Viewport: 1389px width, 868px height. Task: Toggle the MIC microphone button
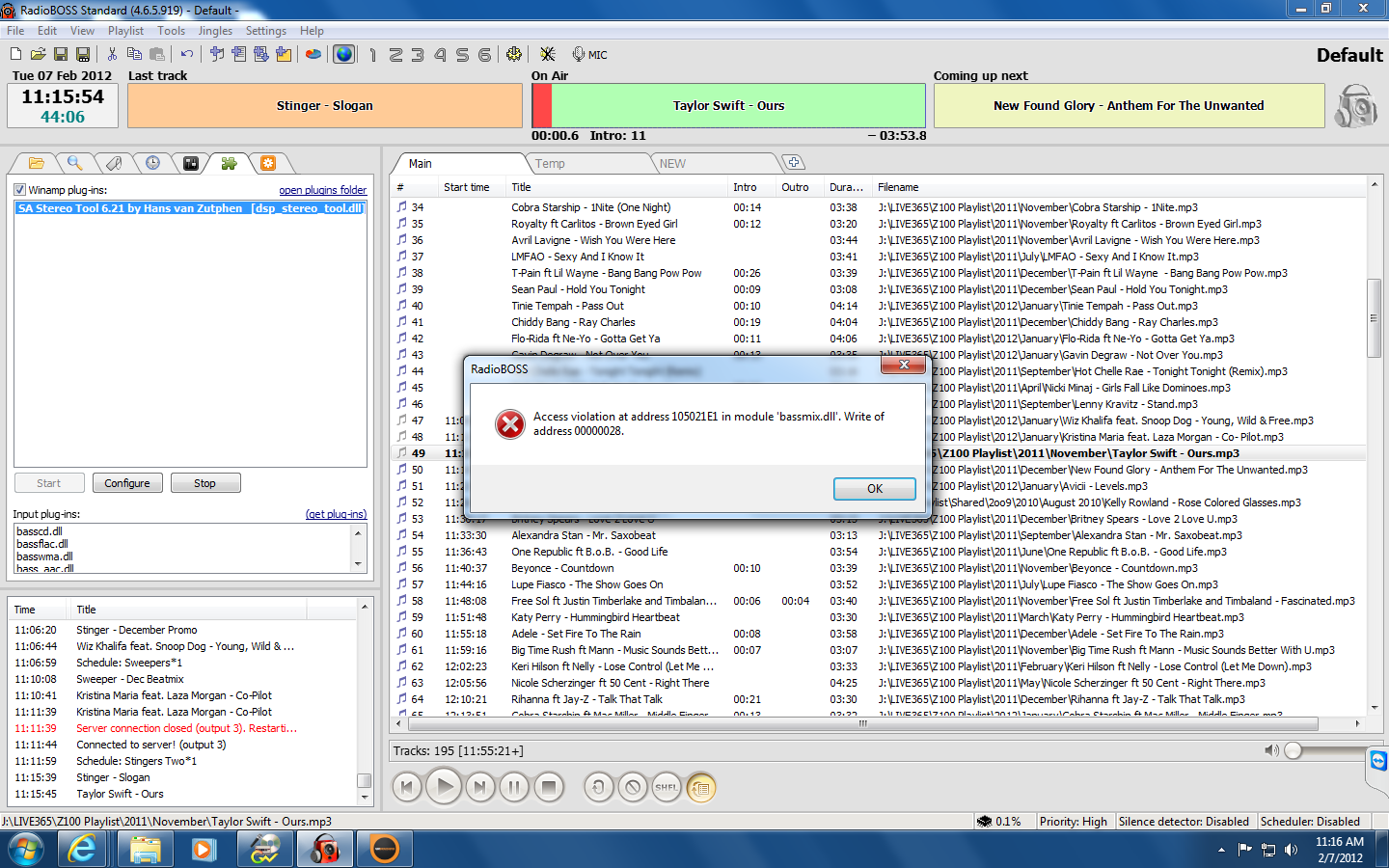[x=589, y=55]
